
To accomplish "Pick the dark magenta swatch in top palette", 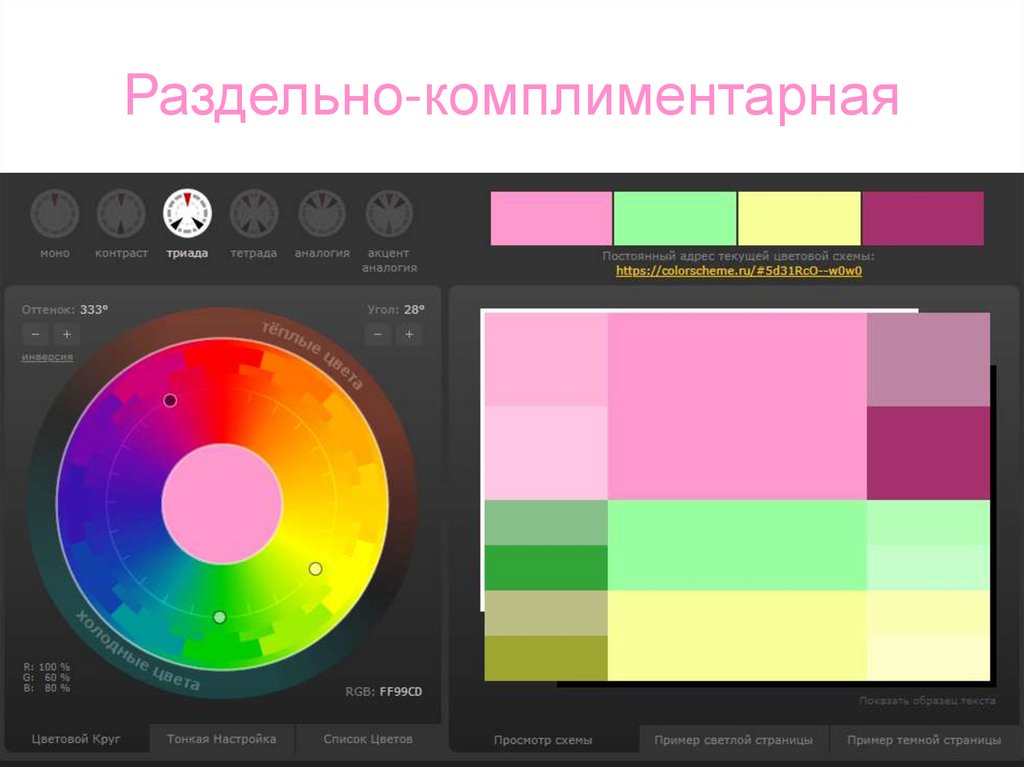I will pos(923,218).
